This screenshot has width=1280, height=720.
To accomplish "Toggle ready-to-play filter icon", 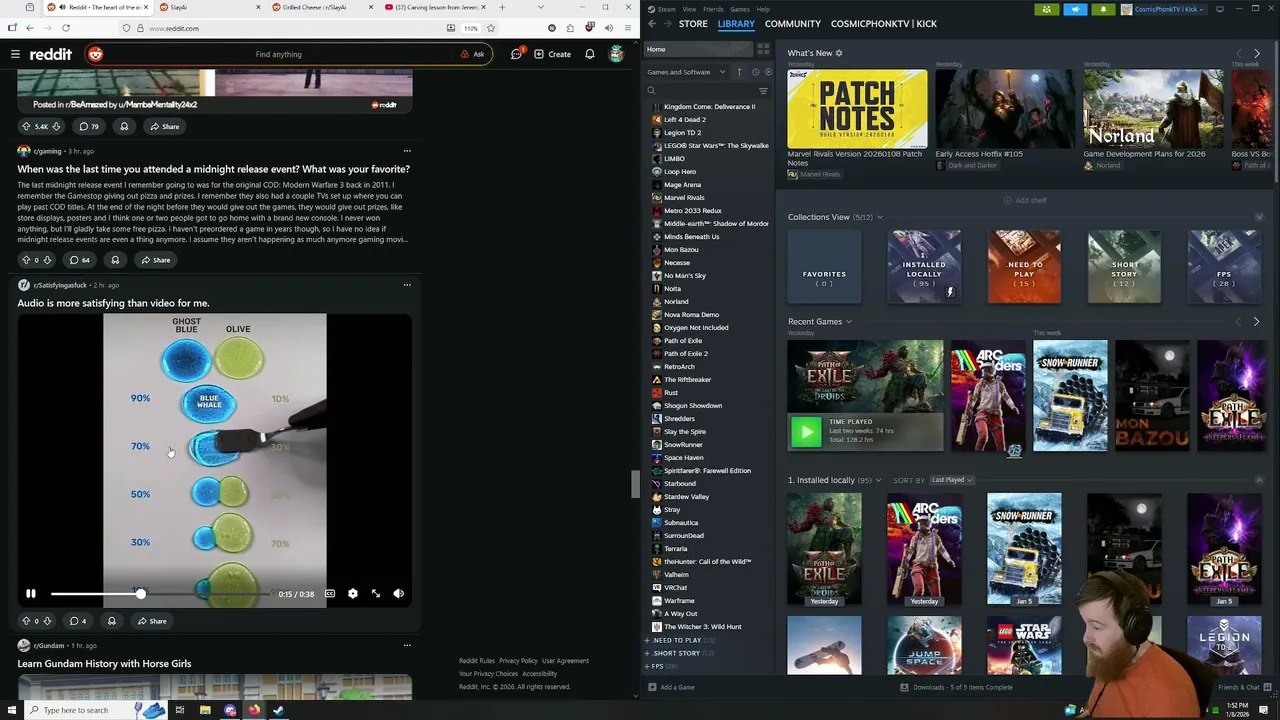I will (768, 72).
